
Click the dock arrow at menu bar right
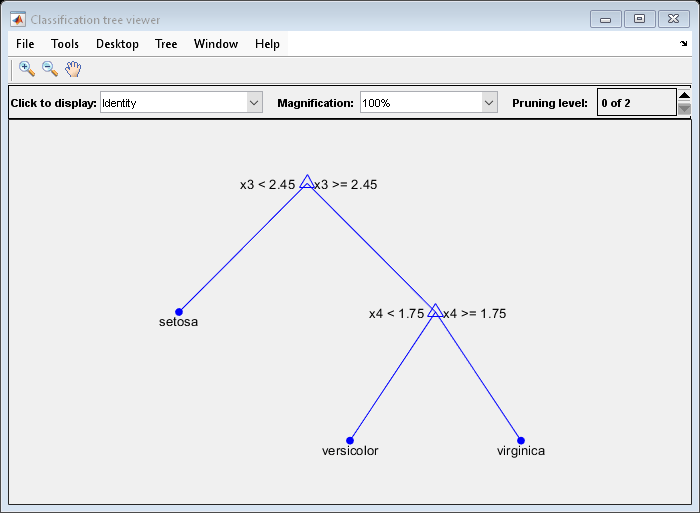(683, 44)
